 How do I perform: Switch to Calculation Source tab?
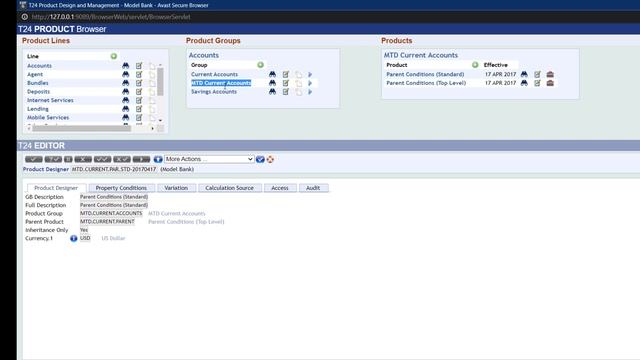click(229, 188)
